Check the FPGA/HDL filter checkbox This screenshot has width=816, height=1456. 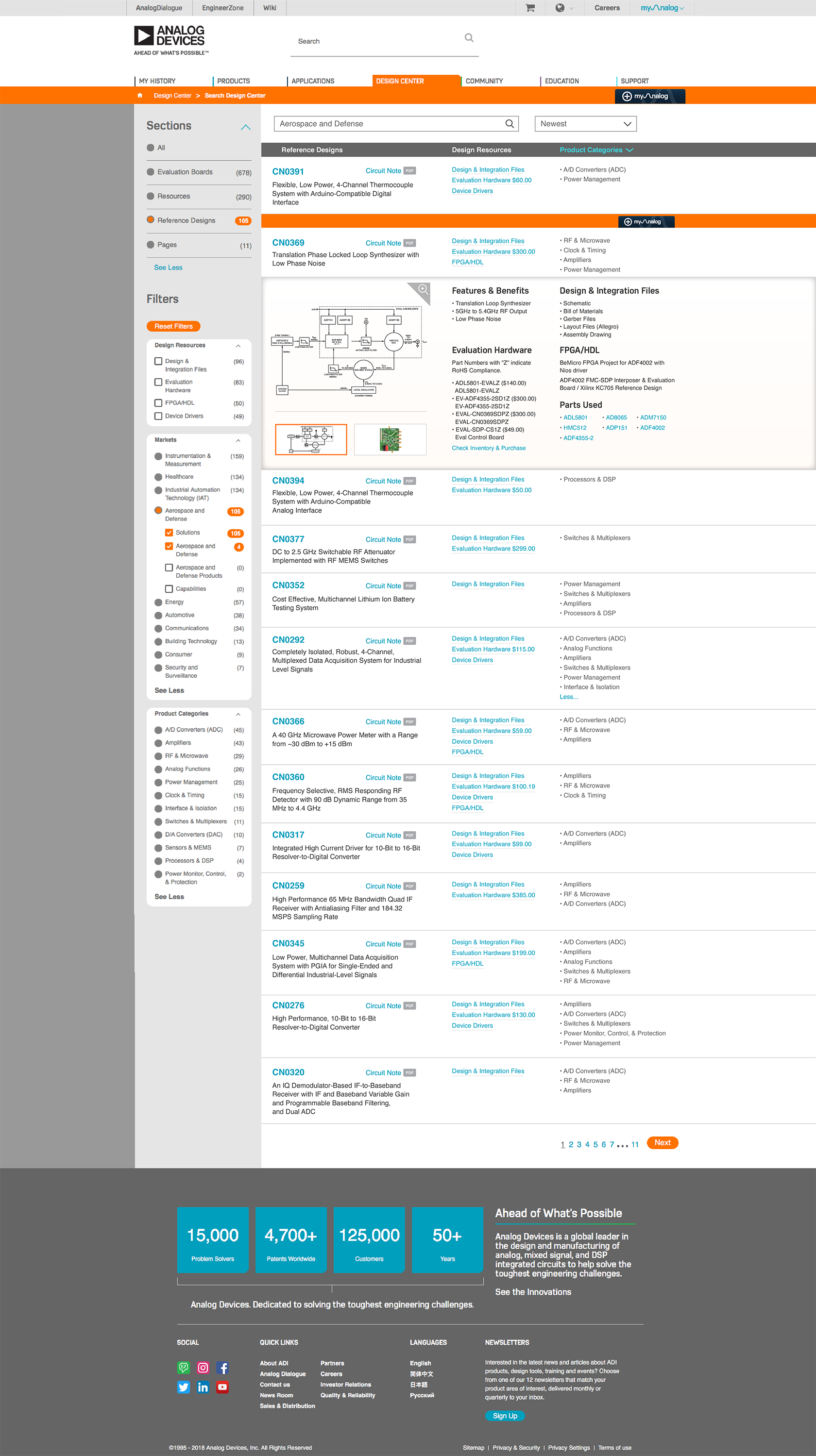coord(158,403)
